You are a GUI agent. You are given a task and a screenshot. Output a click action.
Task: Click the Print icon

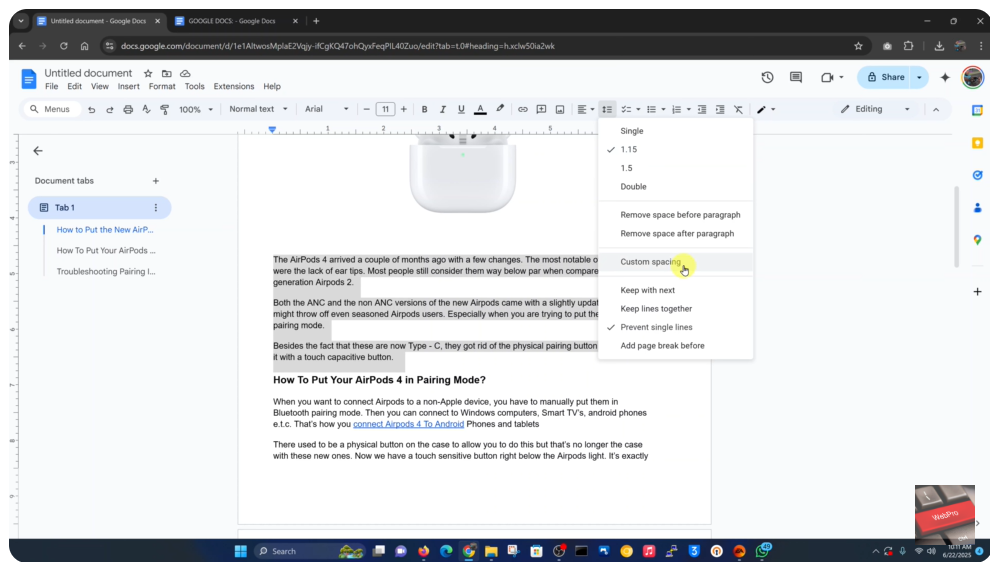coord(128,109)
